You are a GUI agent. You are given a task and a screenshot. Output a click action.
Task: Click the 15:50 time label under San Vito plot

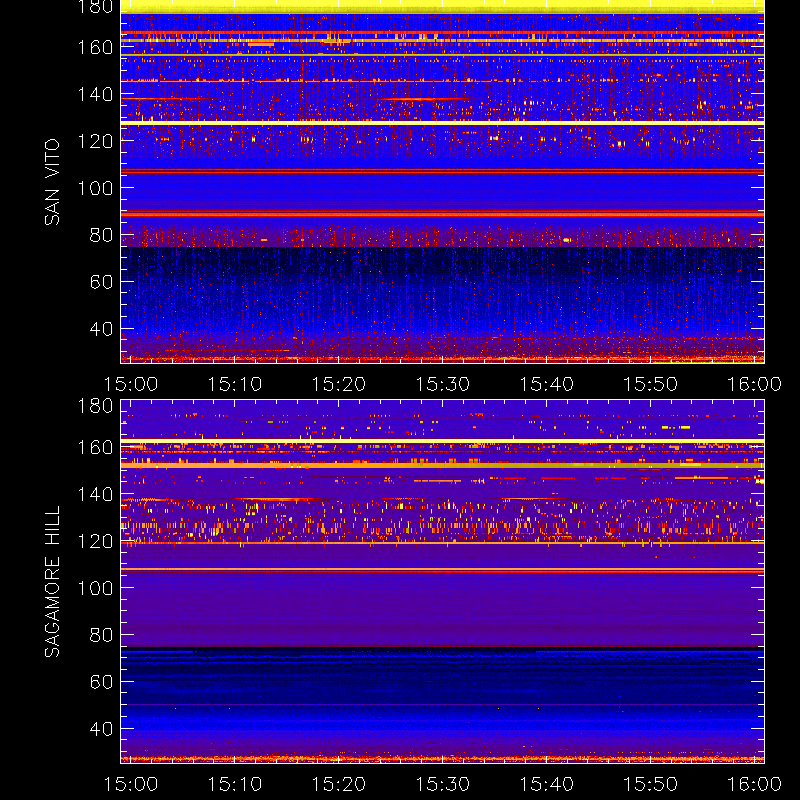[x=651, y=384]
